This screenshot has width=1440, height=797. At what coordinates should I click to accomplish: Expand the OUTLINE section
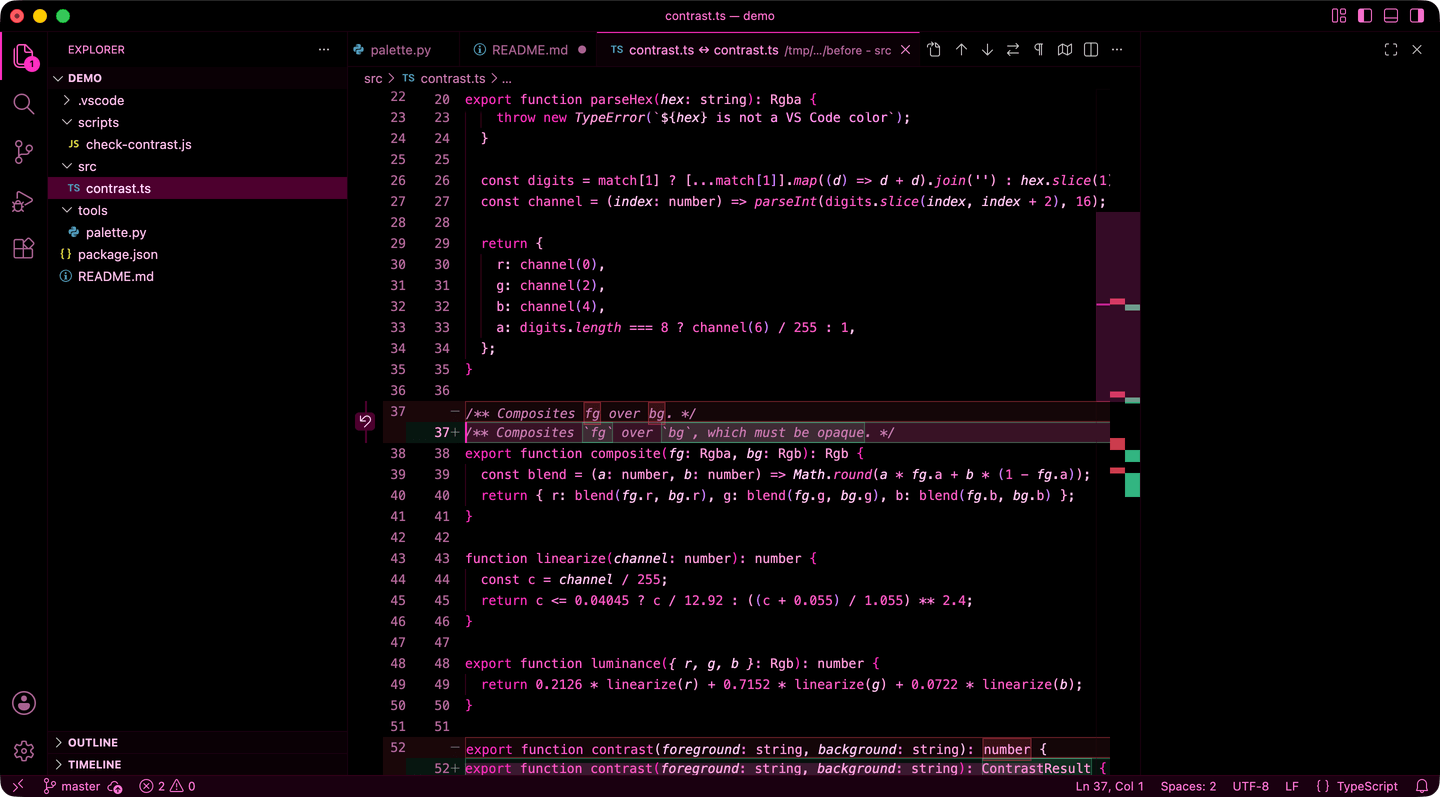[198, 742]
